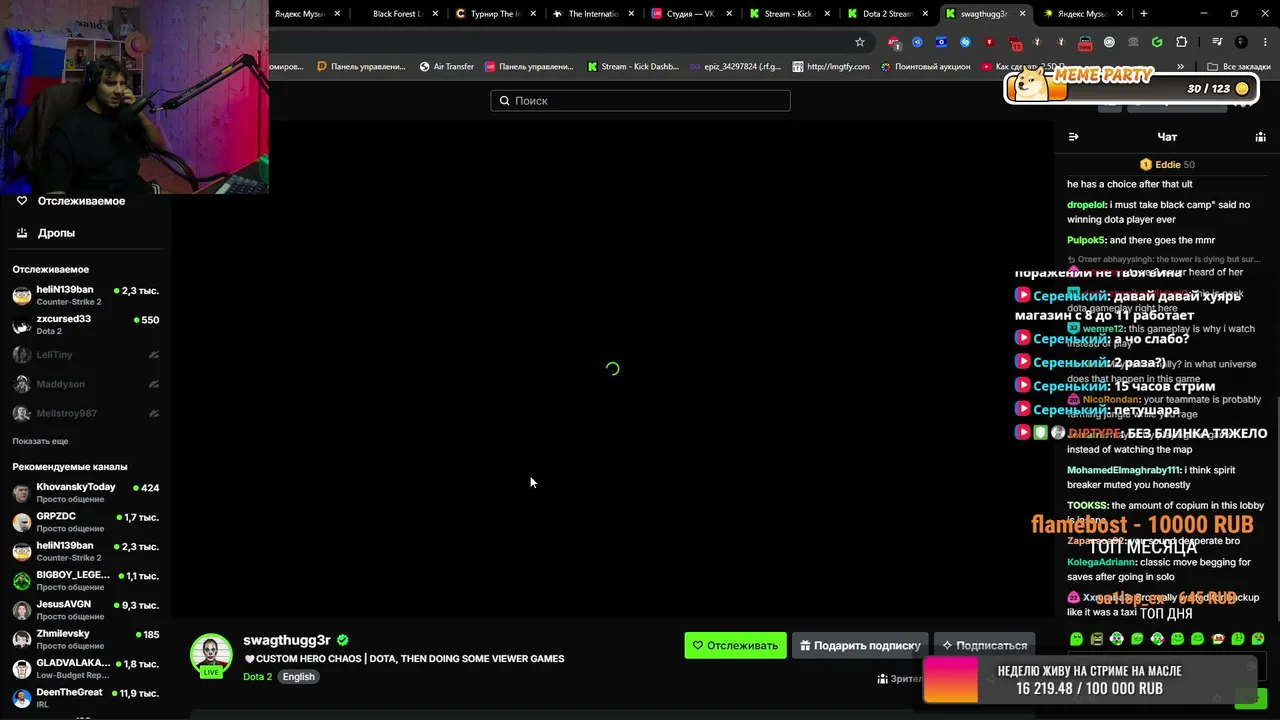Open the media controls playlist icon
This screenshot has width=1280, height=720.
click(x=1217, y=42)
